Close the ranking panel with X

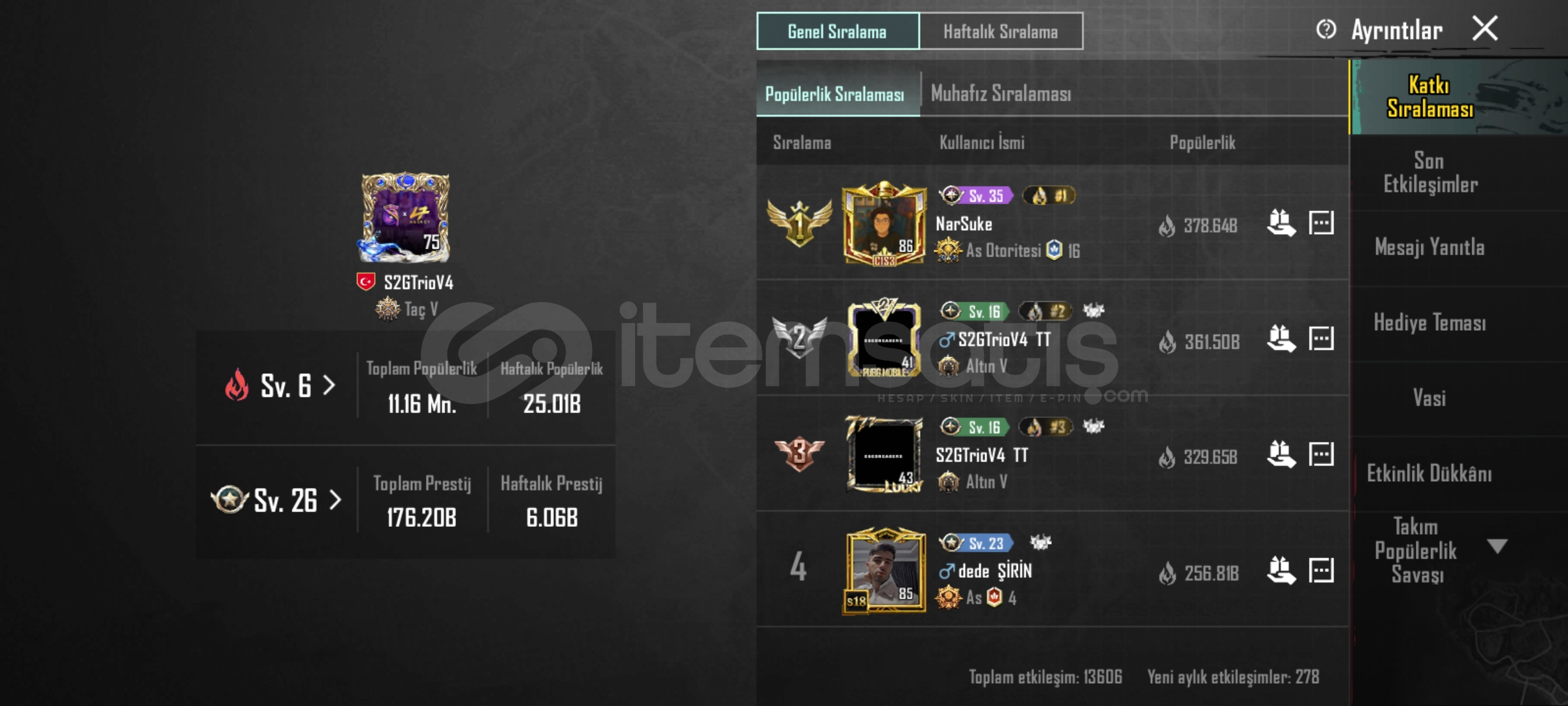(x=1485, y=29)
